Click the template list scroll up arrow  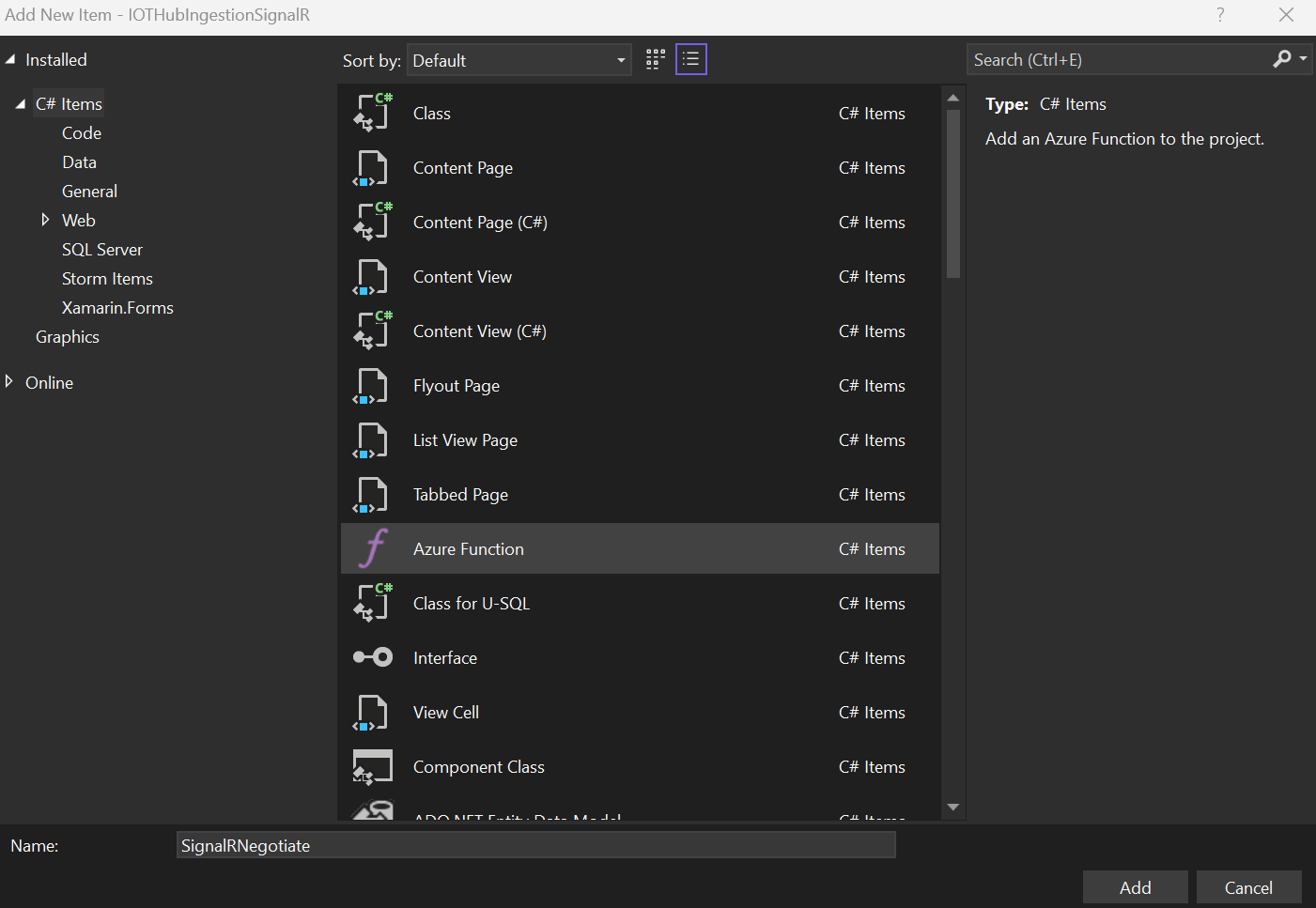click(953, 98)
